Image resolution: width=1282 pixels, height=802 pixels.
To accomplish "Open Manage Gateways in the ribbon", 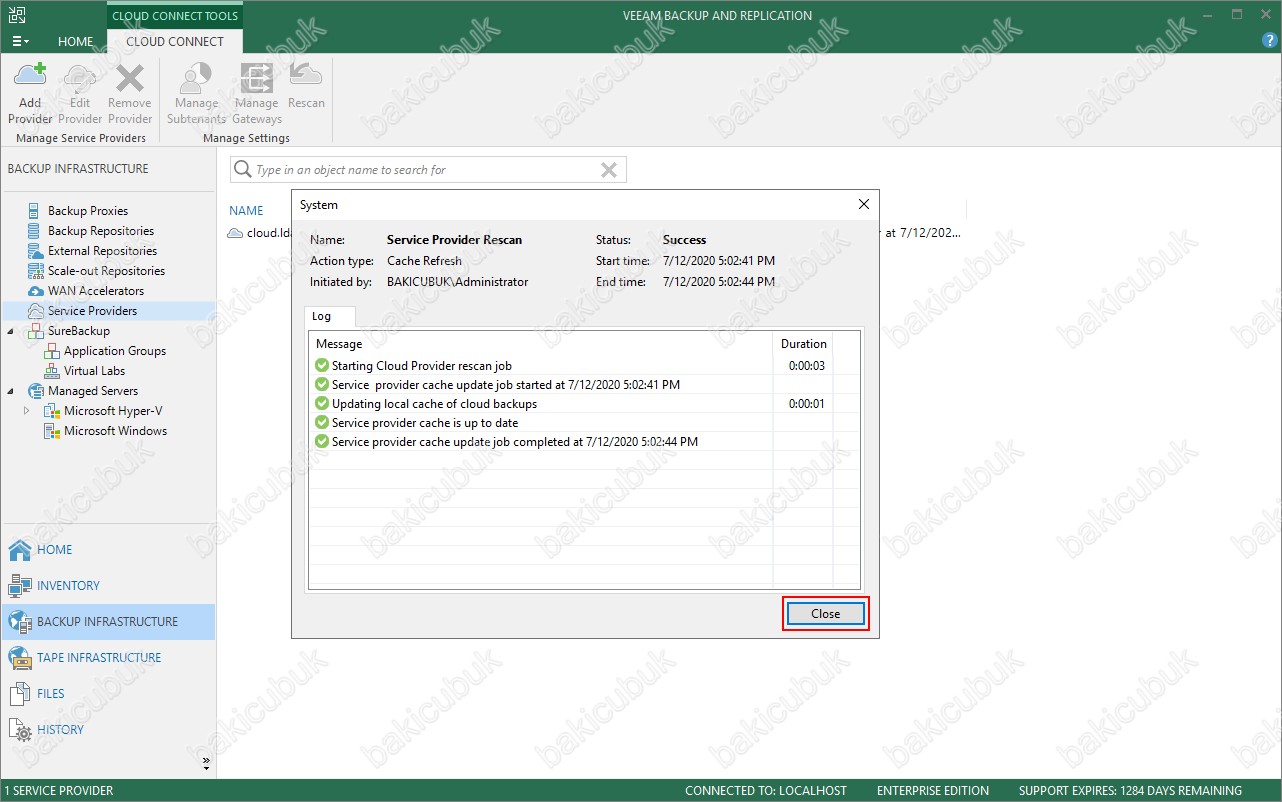I will point(256,94).
